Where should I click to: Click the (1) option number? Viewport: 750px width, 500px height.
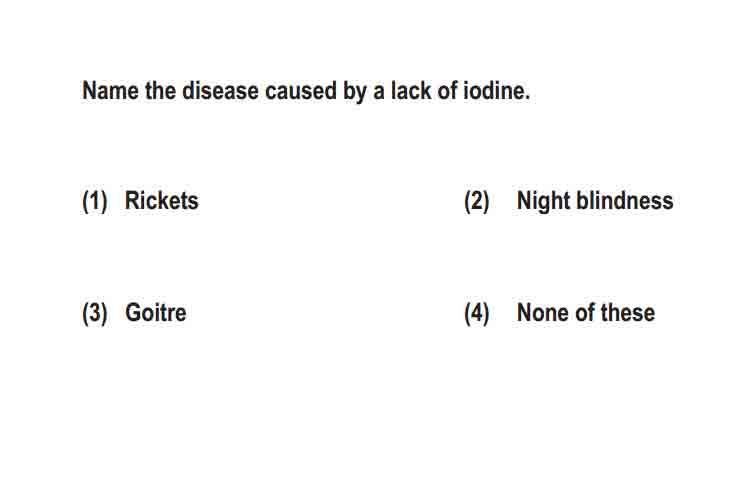click(94, 201)
